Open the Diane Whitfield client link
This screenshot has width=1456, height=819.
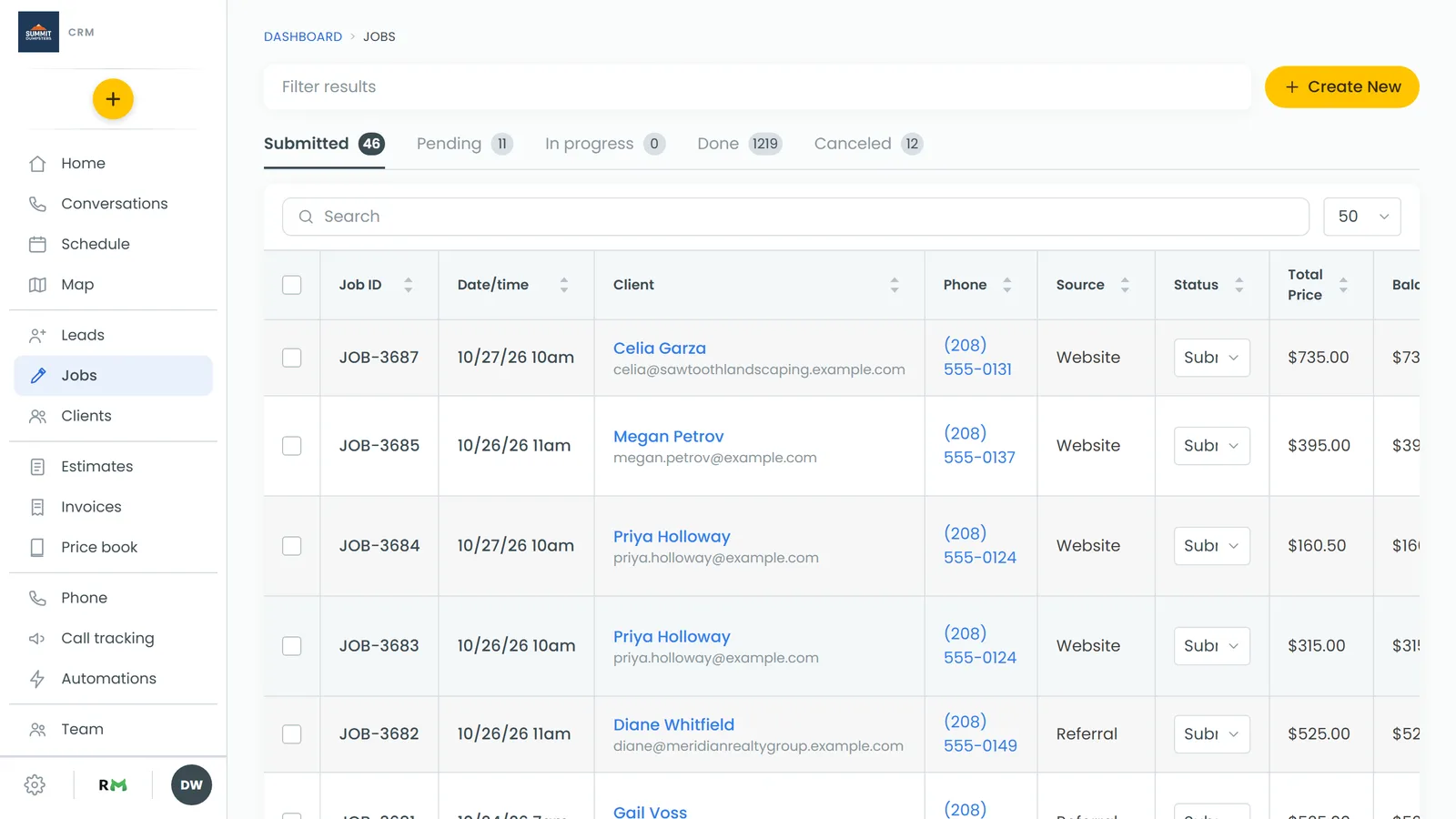[x=673, y=725]
